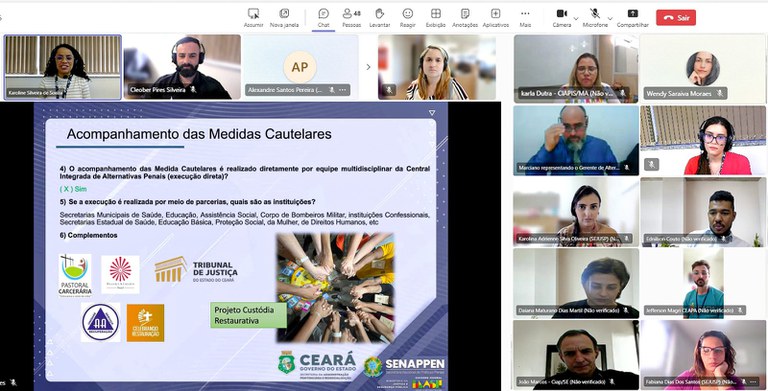The image size is (768, 391).
Task: Click the hands circle photo on the slide
Action: pos(335,287)
